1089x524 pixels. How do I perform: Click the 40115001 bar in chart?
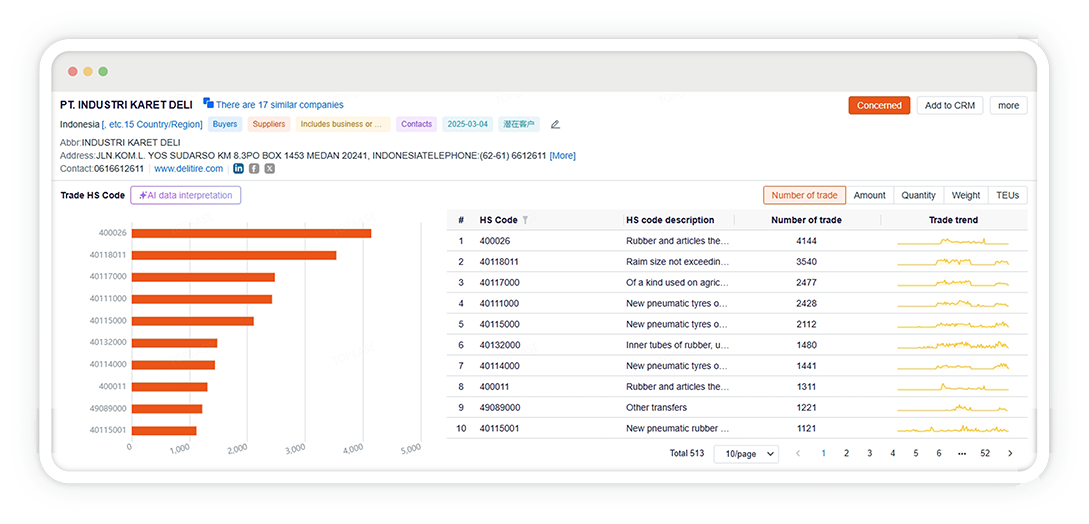coord(164,430)
